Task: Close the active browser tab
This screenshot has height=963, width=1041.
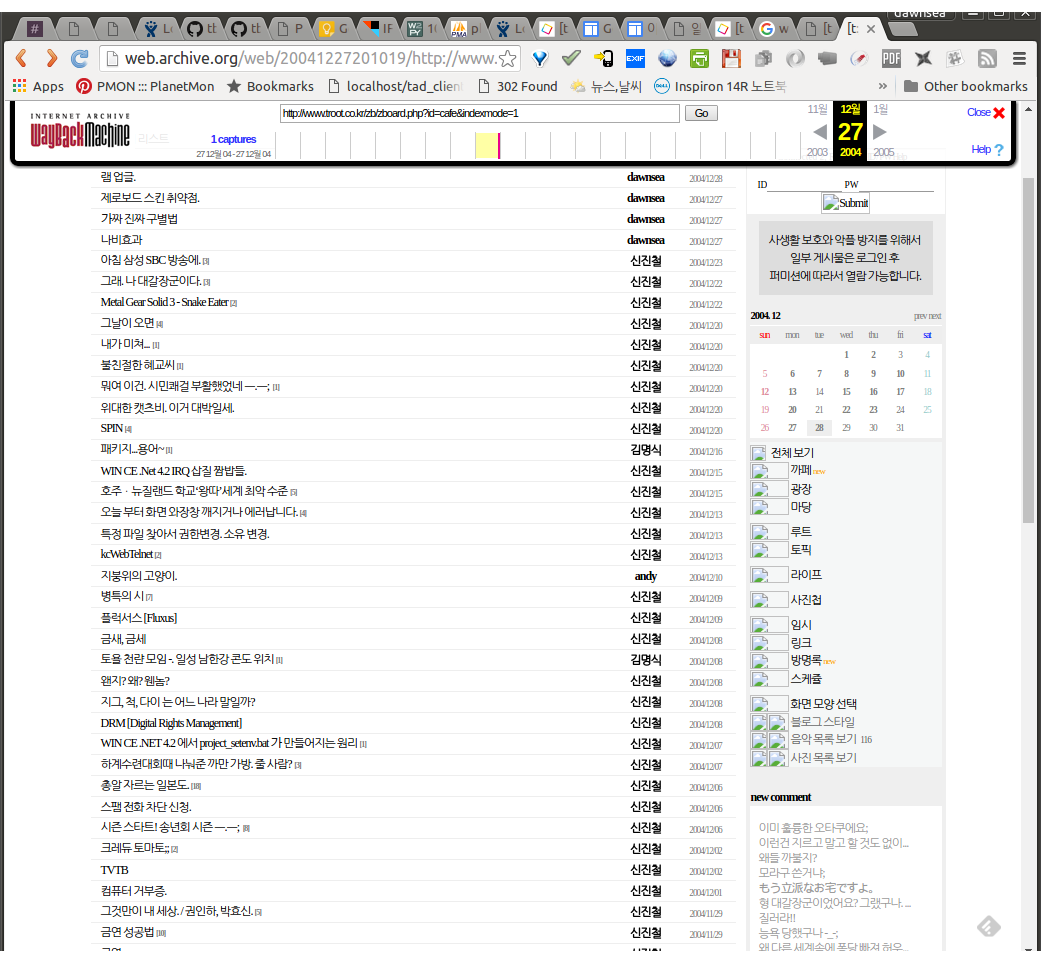Action: click(871, 29)
